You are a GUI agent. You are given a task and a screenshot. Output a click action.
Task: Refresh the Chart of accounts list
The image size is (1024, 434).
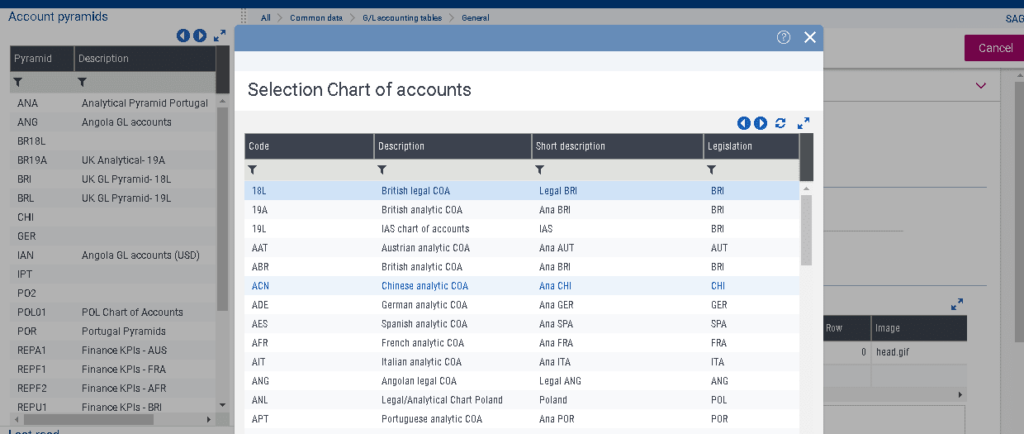pos(780,123)
